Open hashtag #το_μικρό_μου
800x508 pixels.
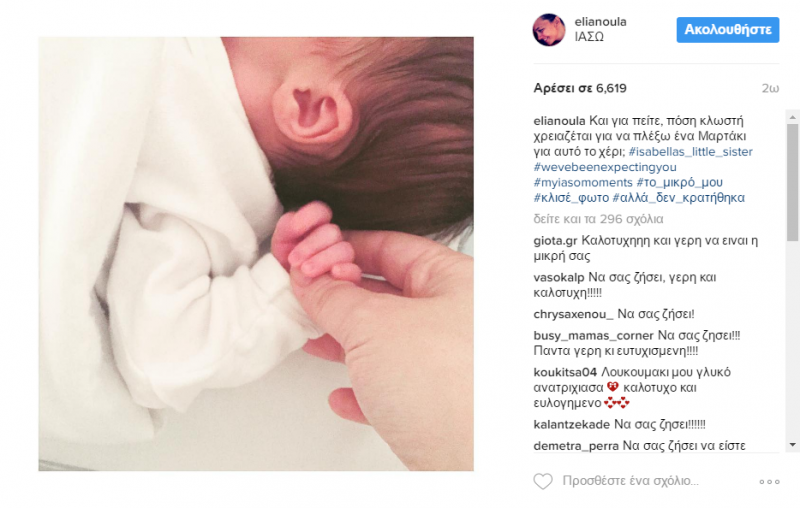[679, 182]
